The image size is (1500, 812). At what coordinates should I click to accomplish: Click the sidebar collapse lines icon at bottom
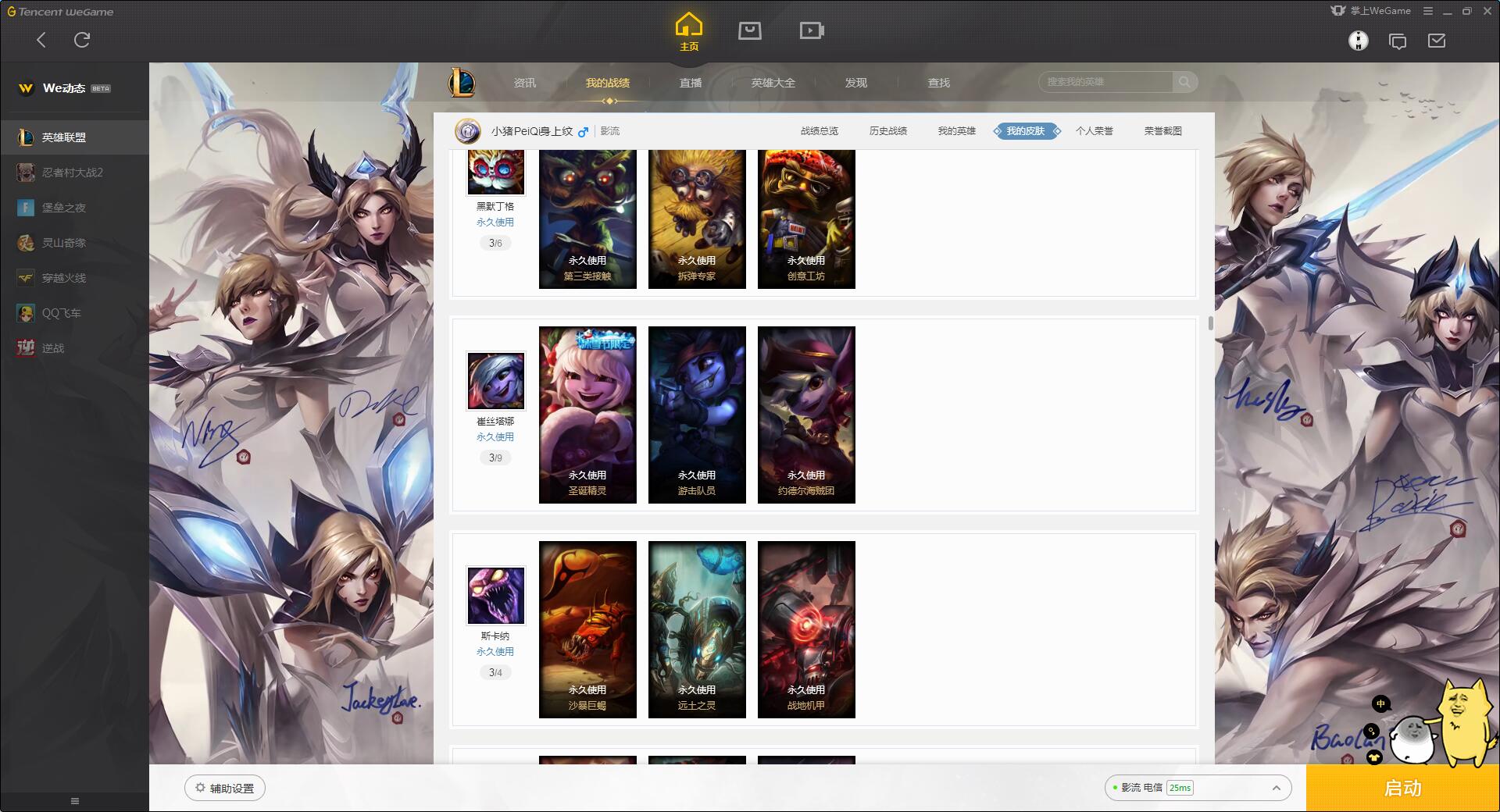coord(75,801)
